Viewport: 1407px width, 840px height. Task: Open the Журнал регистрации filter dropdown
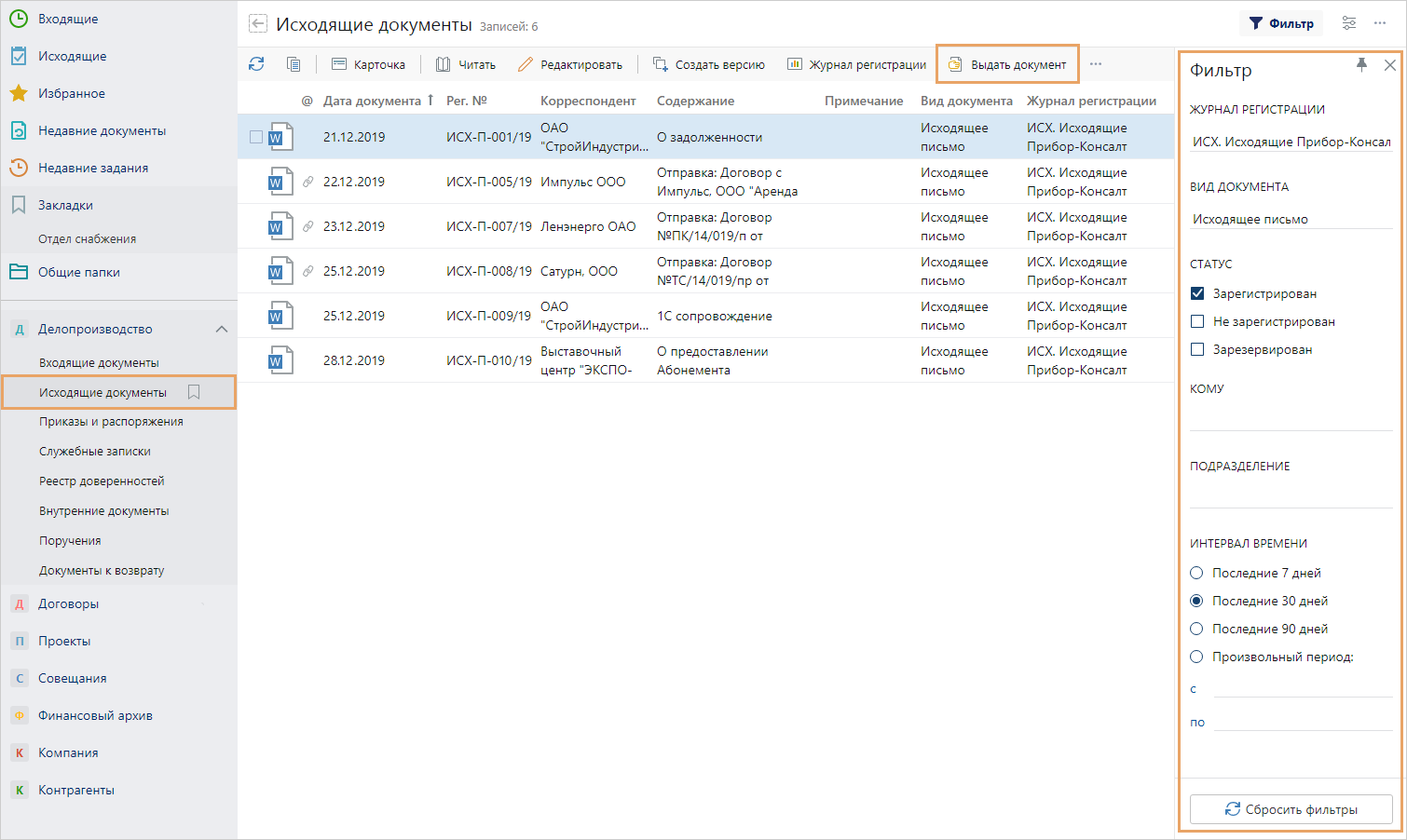[1291, 142]
